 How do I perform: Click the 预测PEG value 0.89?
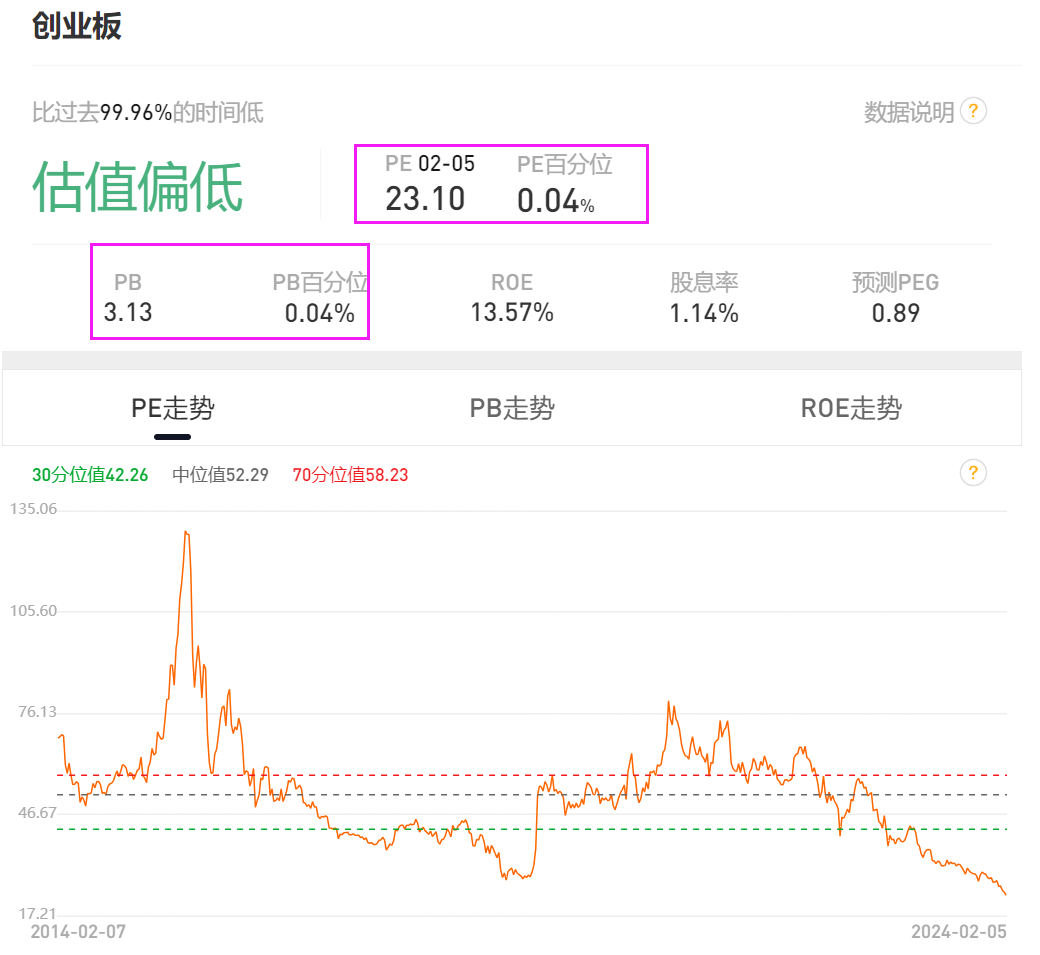tap(895, 313)
